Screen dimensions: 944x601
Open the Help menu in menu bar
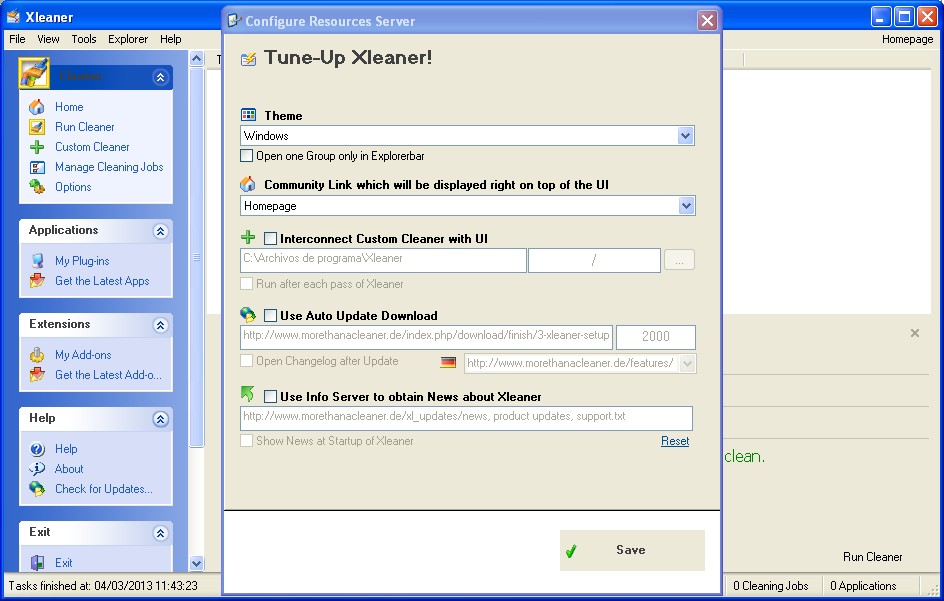tap(170, 39)
